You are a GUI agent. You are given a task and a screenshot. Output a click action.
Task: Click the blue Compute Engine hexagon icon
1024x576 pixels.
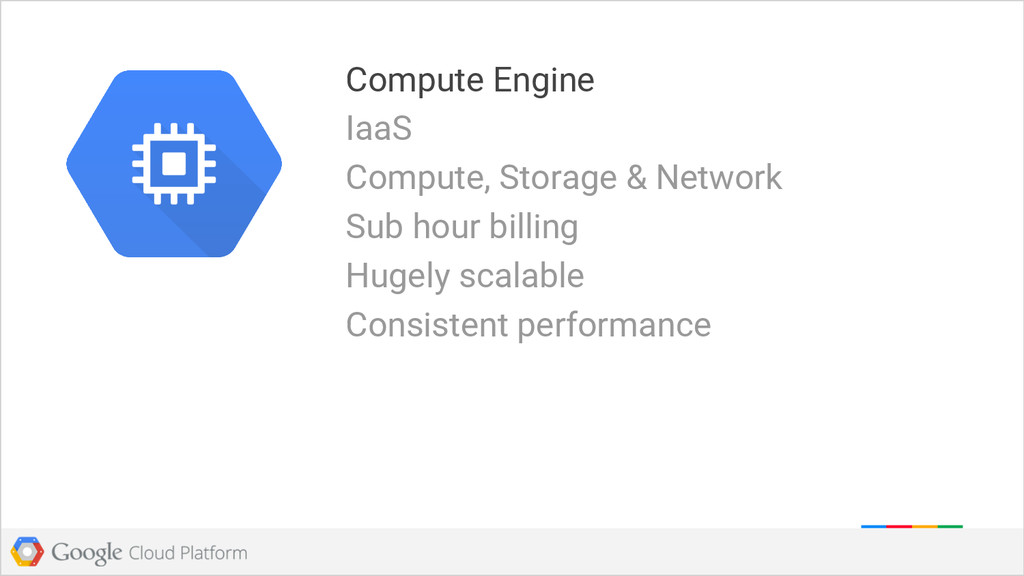173,163
